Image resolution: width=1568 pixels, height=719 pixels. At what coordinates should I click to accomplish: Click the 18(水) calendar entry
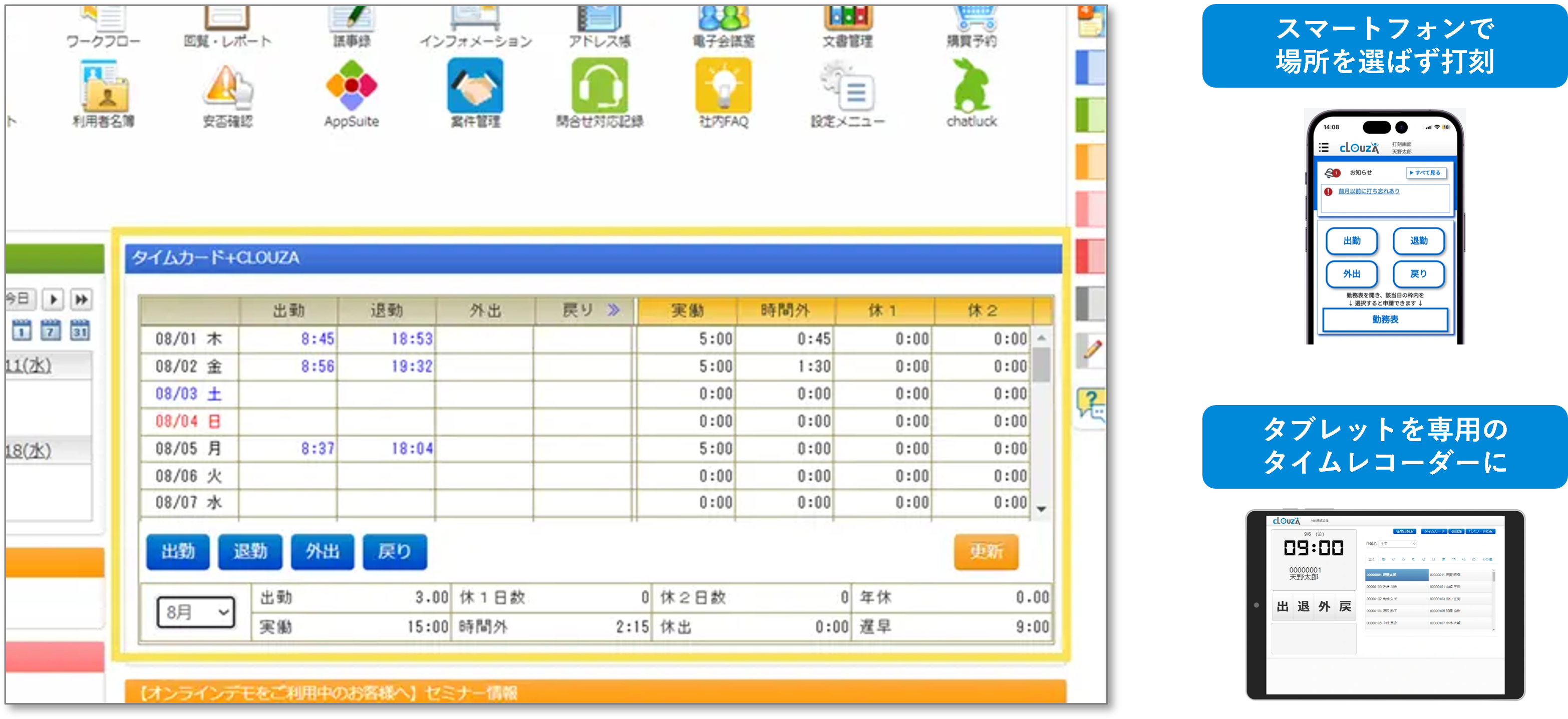[28, 451]
